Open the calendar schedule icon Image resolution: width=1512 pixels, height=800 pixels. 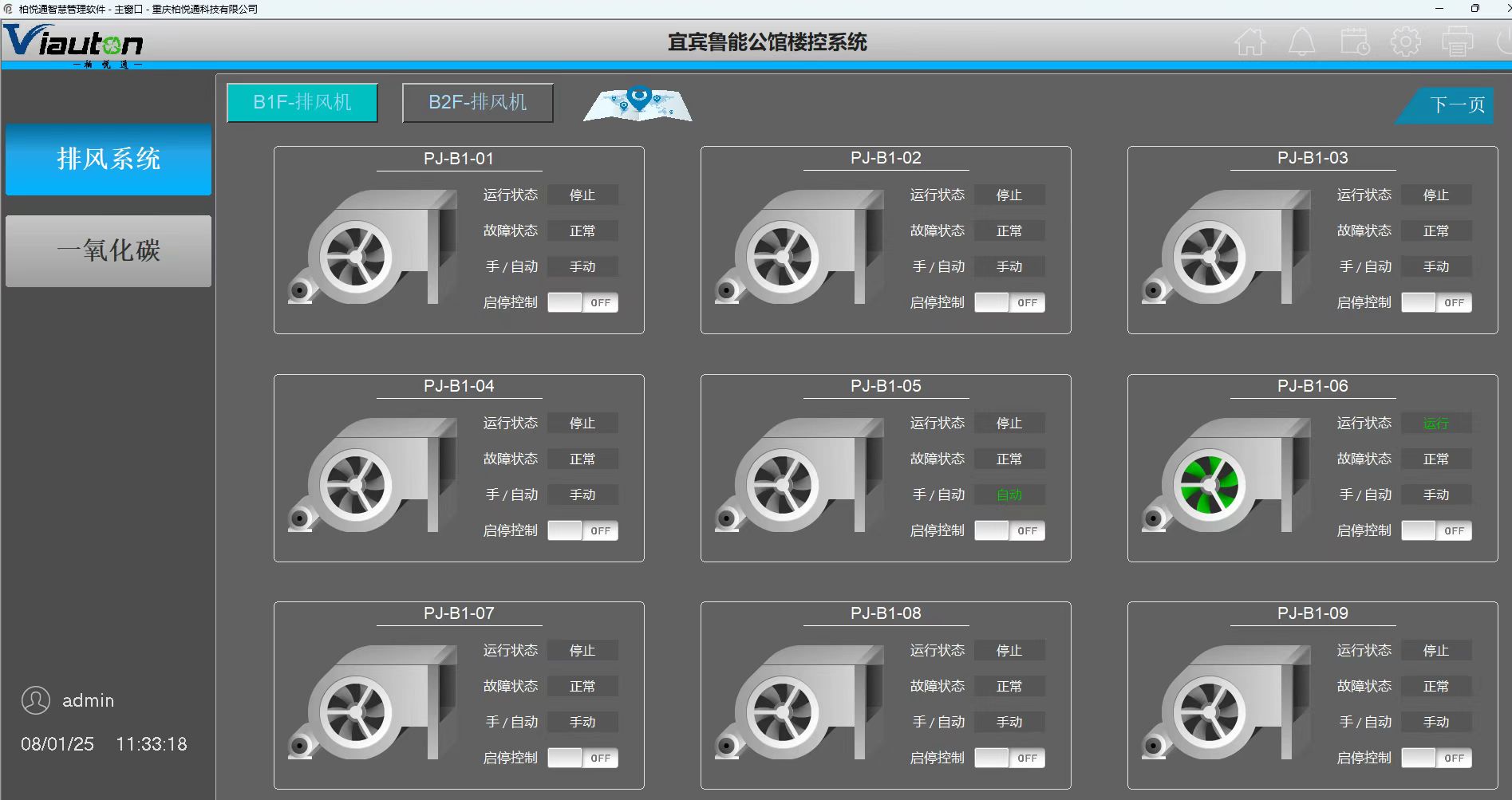(1354, 41)
